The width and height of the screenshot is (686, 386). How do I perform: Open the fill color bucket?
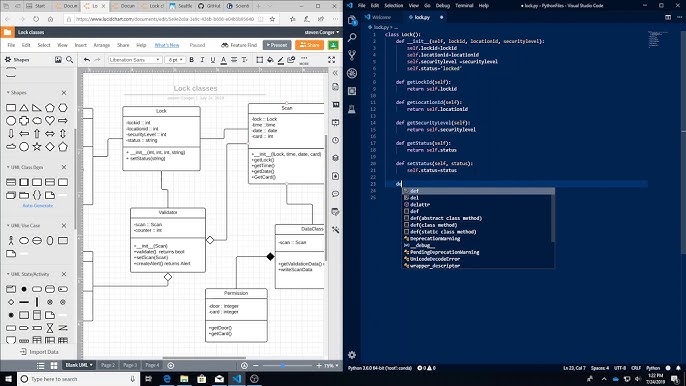tap(270, 60)
